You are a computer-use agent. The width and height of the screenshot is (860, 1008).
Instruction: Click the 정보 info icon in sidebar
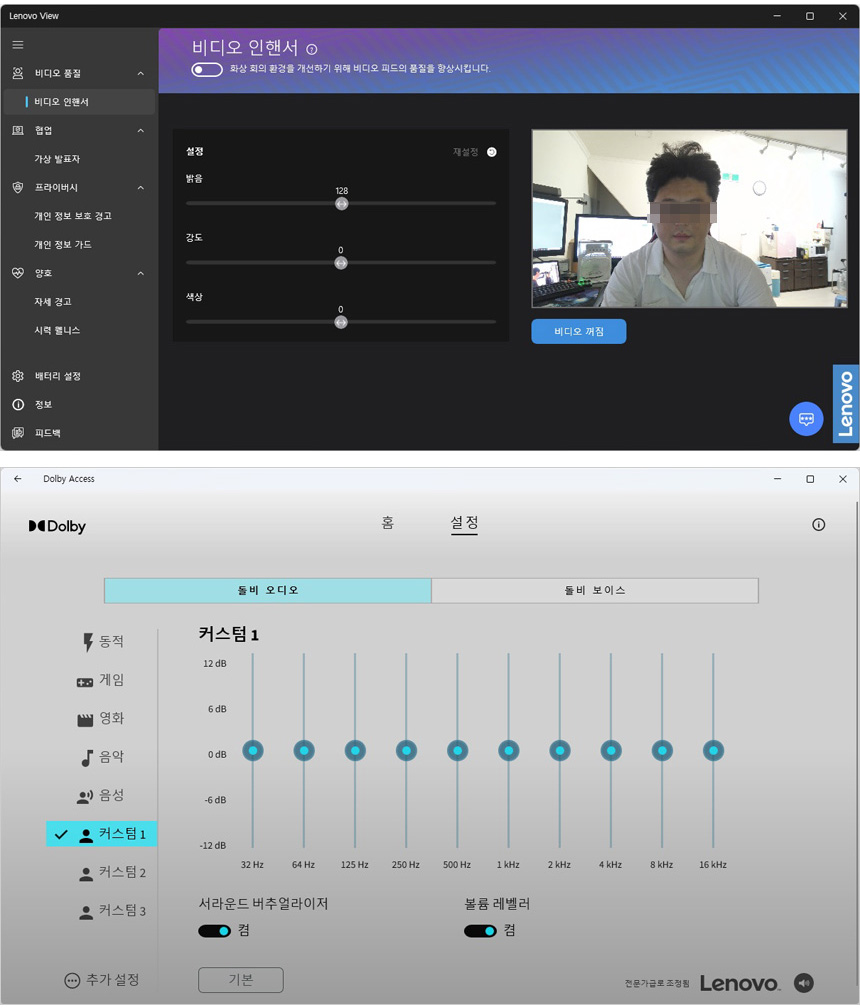click(x=18, y=404)
